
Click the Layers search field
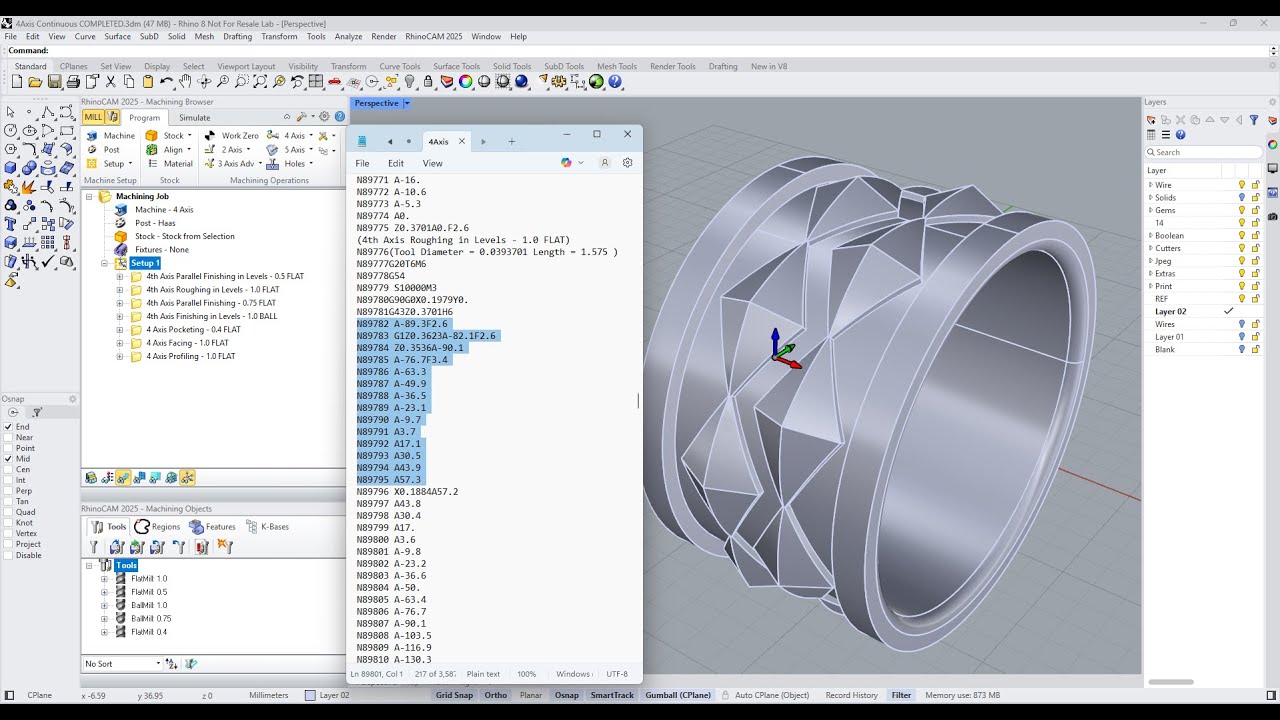pos(1205,152)
